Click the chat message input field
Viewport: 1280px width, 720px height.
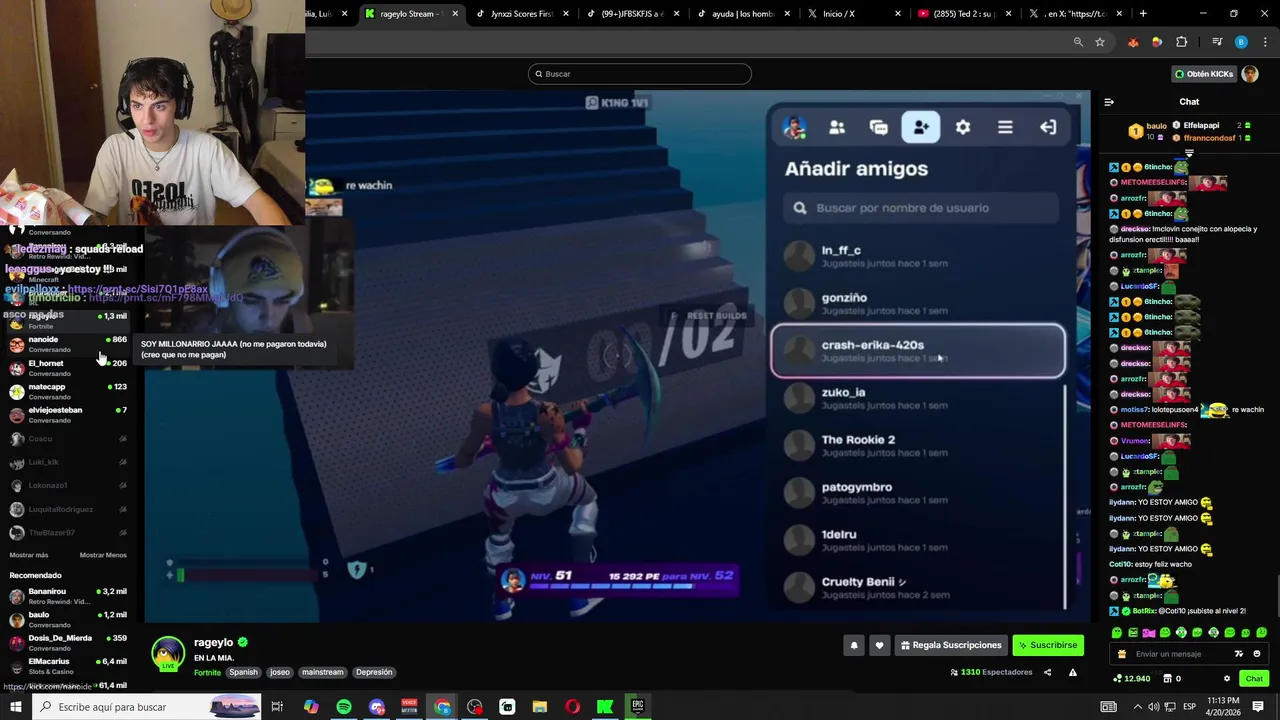pos(1180,654)
